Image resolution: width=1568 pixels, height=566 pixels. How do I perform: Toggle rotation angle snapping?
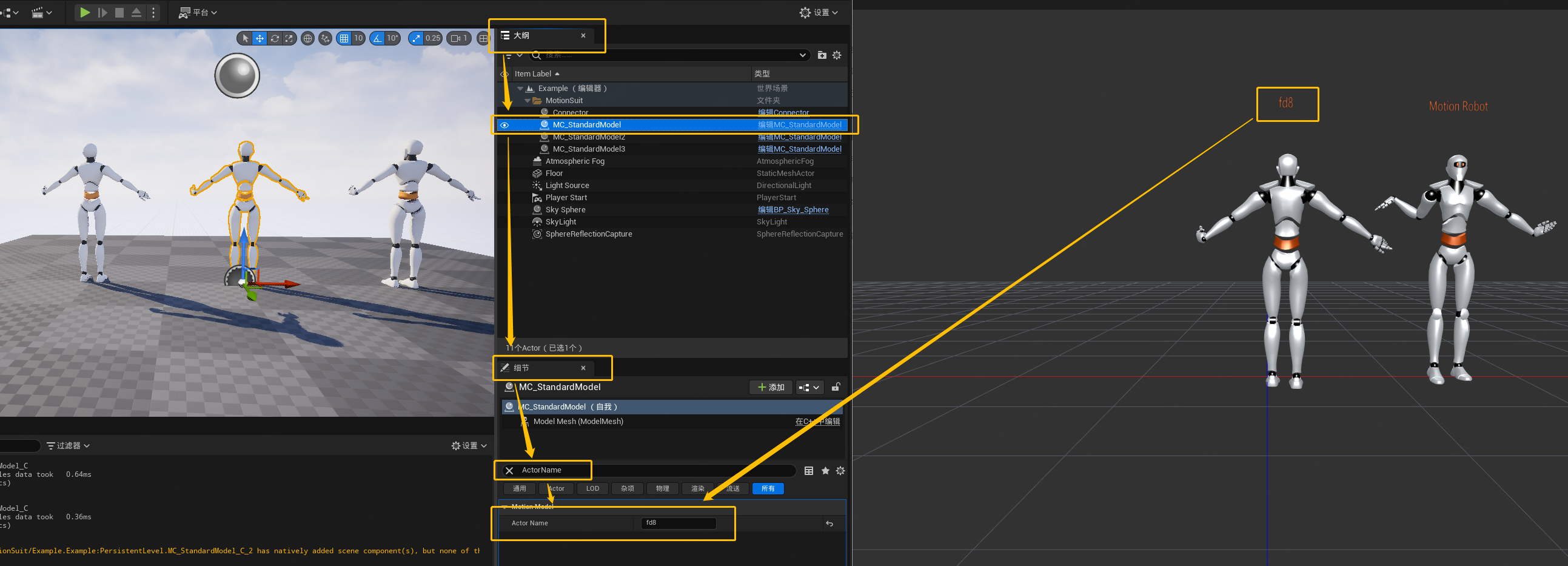point(378,38)
